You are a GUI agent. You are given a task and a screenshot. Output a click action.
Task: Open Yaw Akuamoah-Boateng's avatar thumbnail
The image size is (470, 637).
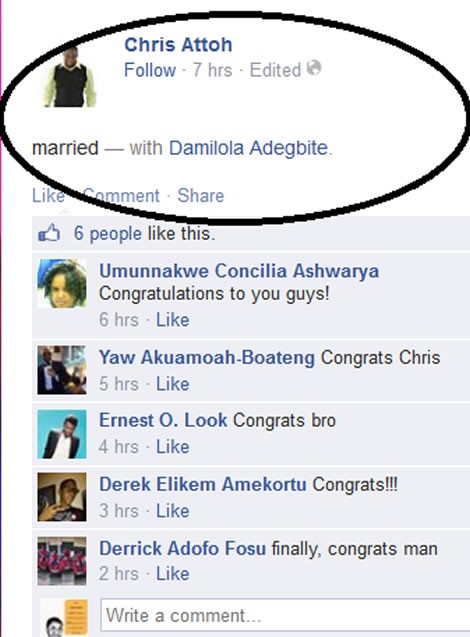pos(62,370)
